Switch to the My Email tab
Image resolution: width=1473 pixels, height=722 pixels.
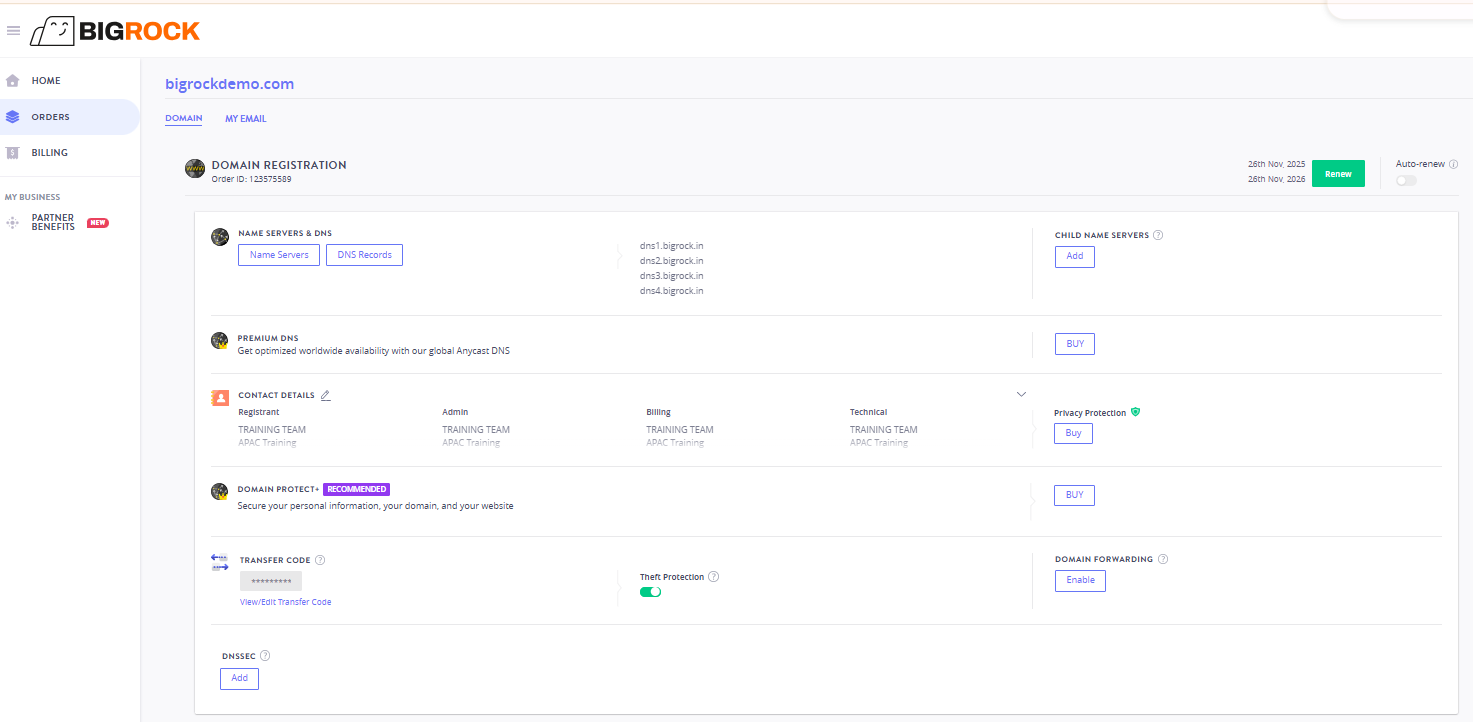click(x=246, y=119)
